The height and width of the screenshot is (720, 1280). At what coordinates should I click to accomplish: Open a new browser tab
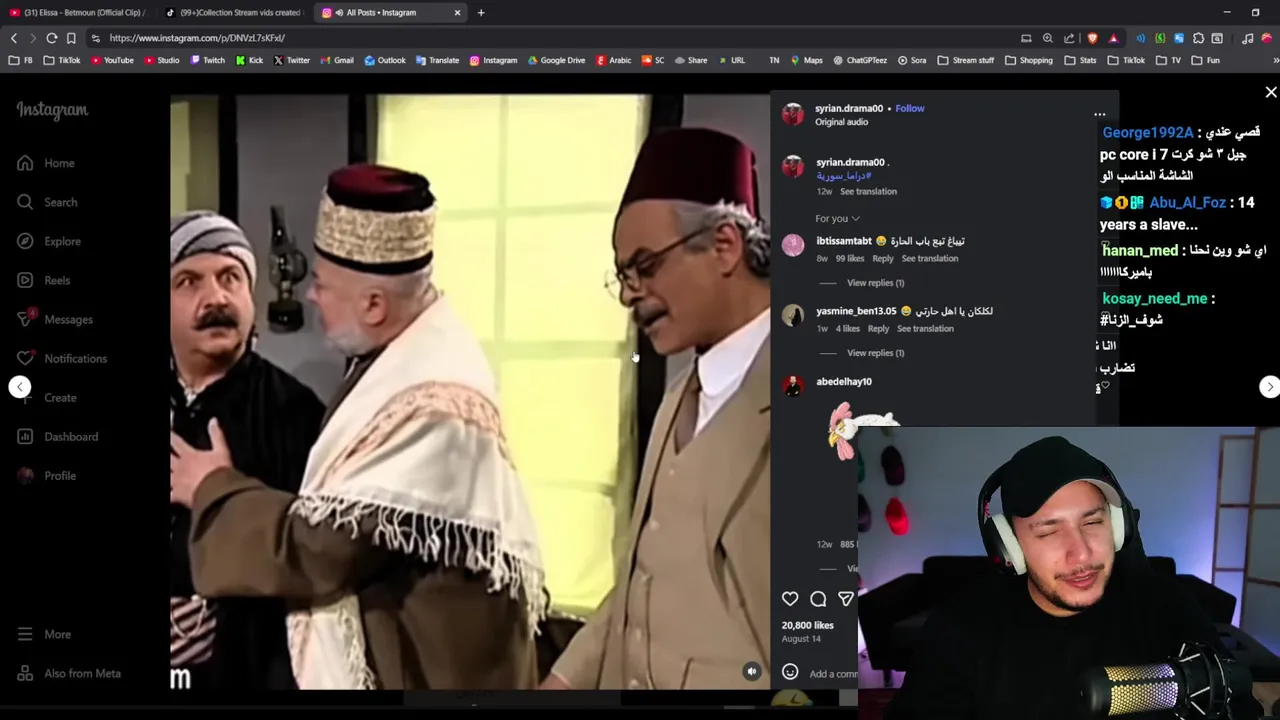481,13
